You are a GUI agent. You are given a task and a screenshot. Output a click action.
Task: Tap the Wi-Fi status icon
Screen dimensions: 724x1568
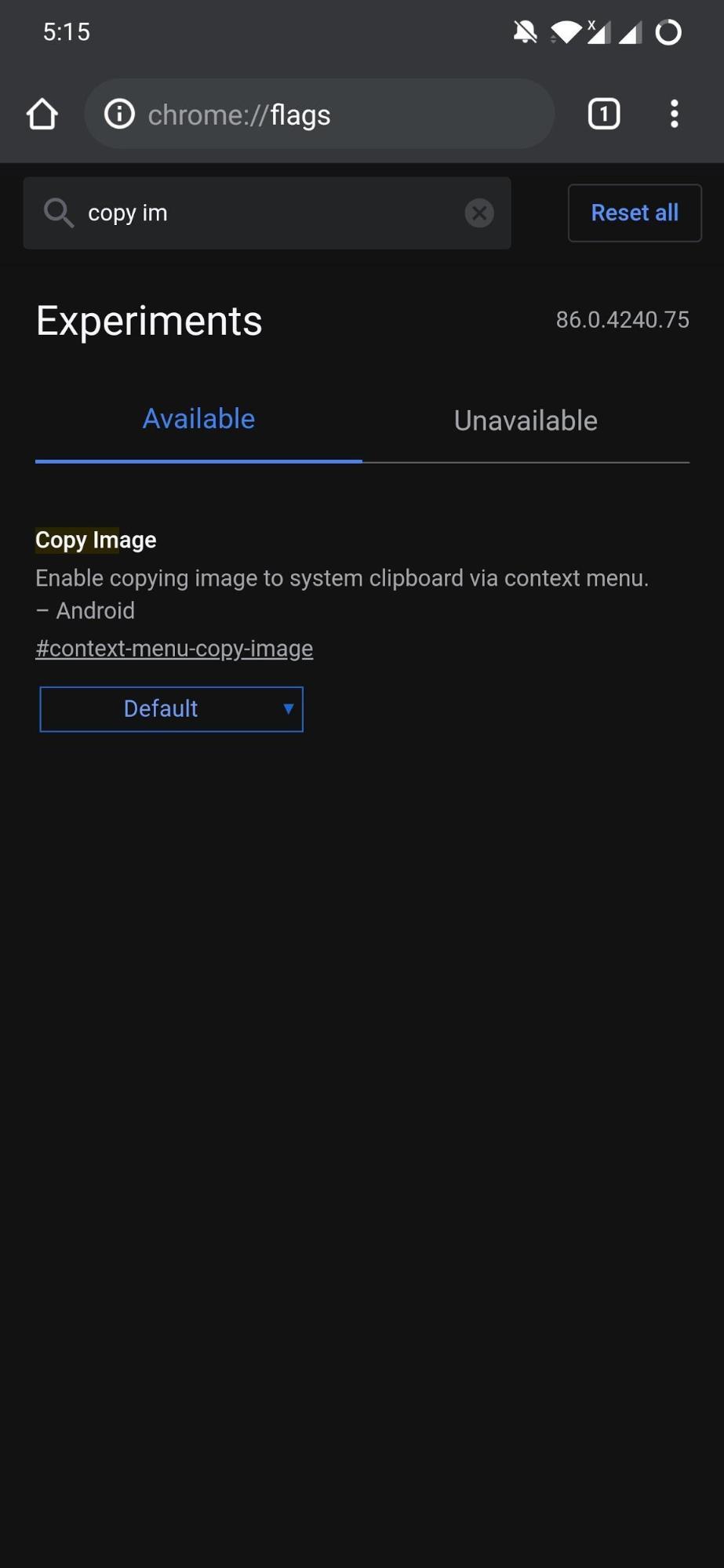click(x=565, y=32)
